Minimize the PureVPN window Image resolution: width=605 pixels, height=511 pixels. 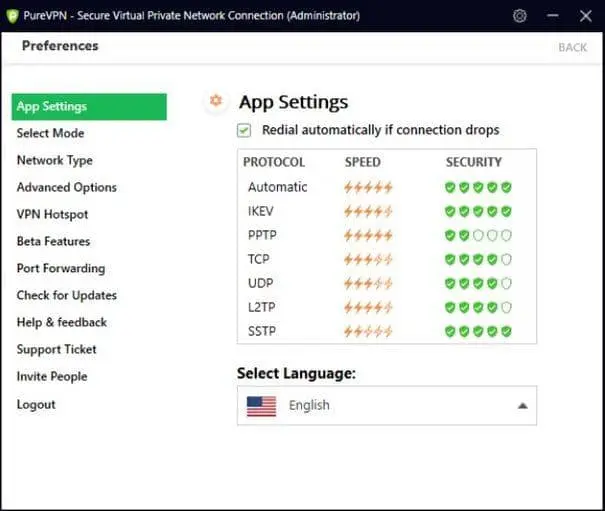(553, 15)
